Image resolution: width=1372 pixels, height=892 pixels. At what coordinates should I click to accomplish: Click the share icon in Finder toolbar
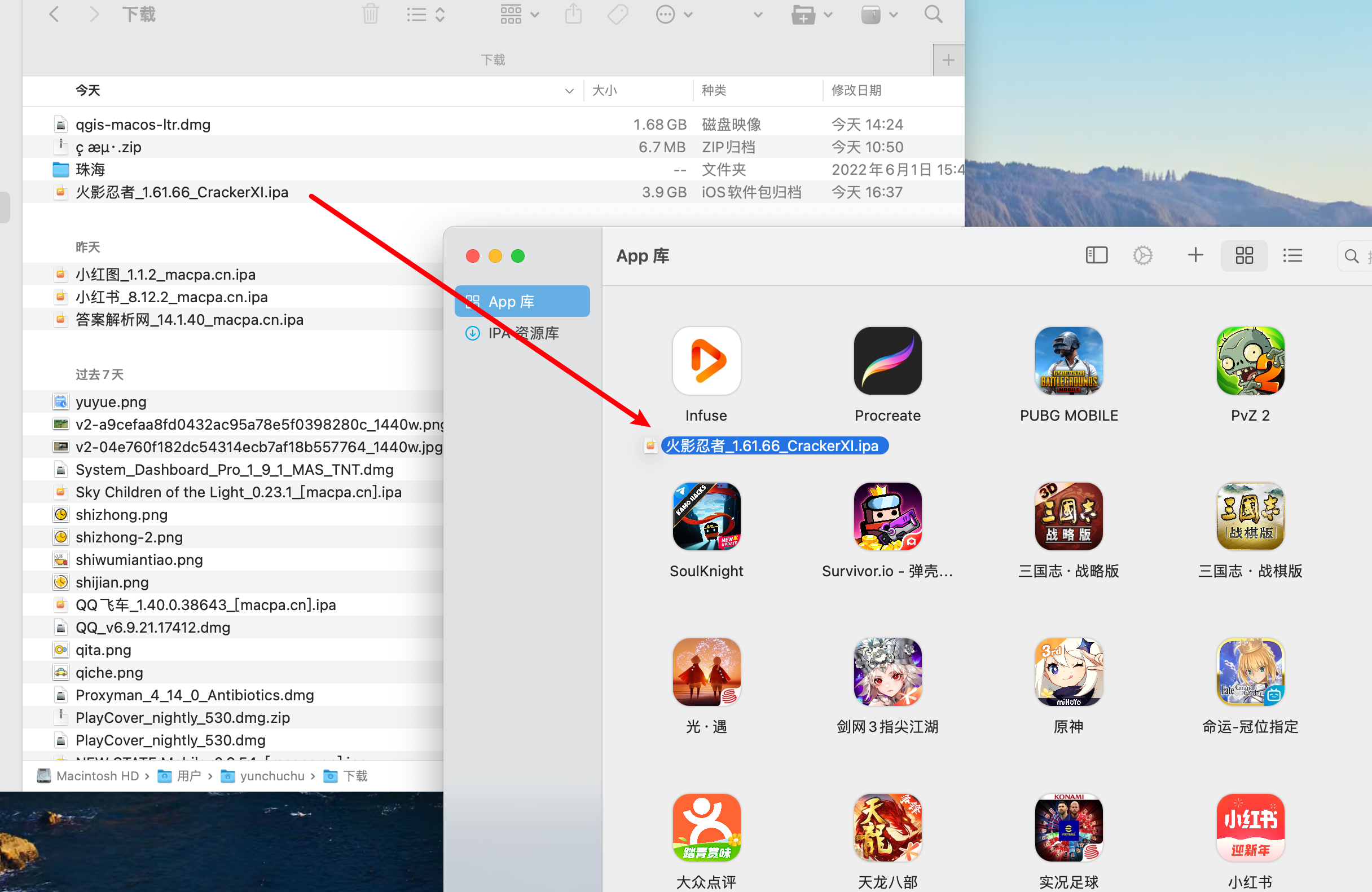(x=573, y=14)
